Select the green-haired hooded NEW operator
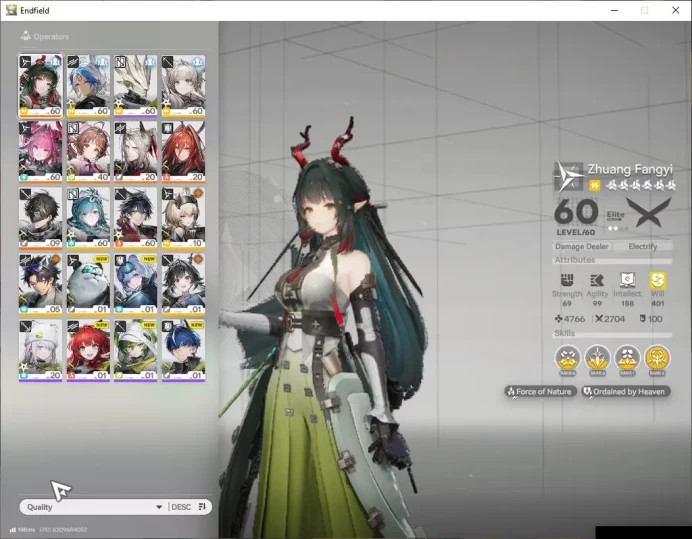The width and height of the screenshot is (692, 539). [135, 351]
